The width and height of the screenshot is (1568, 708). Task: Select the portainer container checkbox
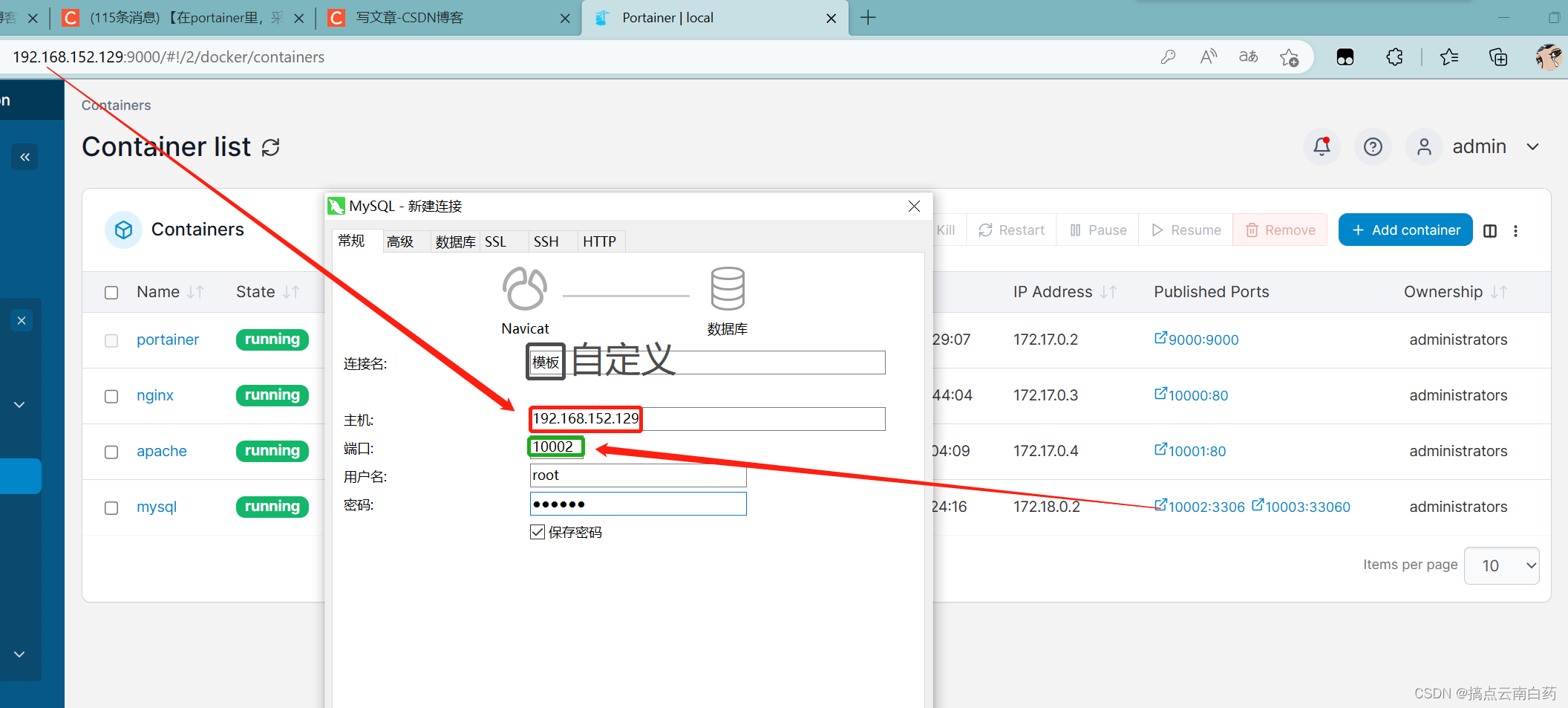[x=111, y=340]
